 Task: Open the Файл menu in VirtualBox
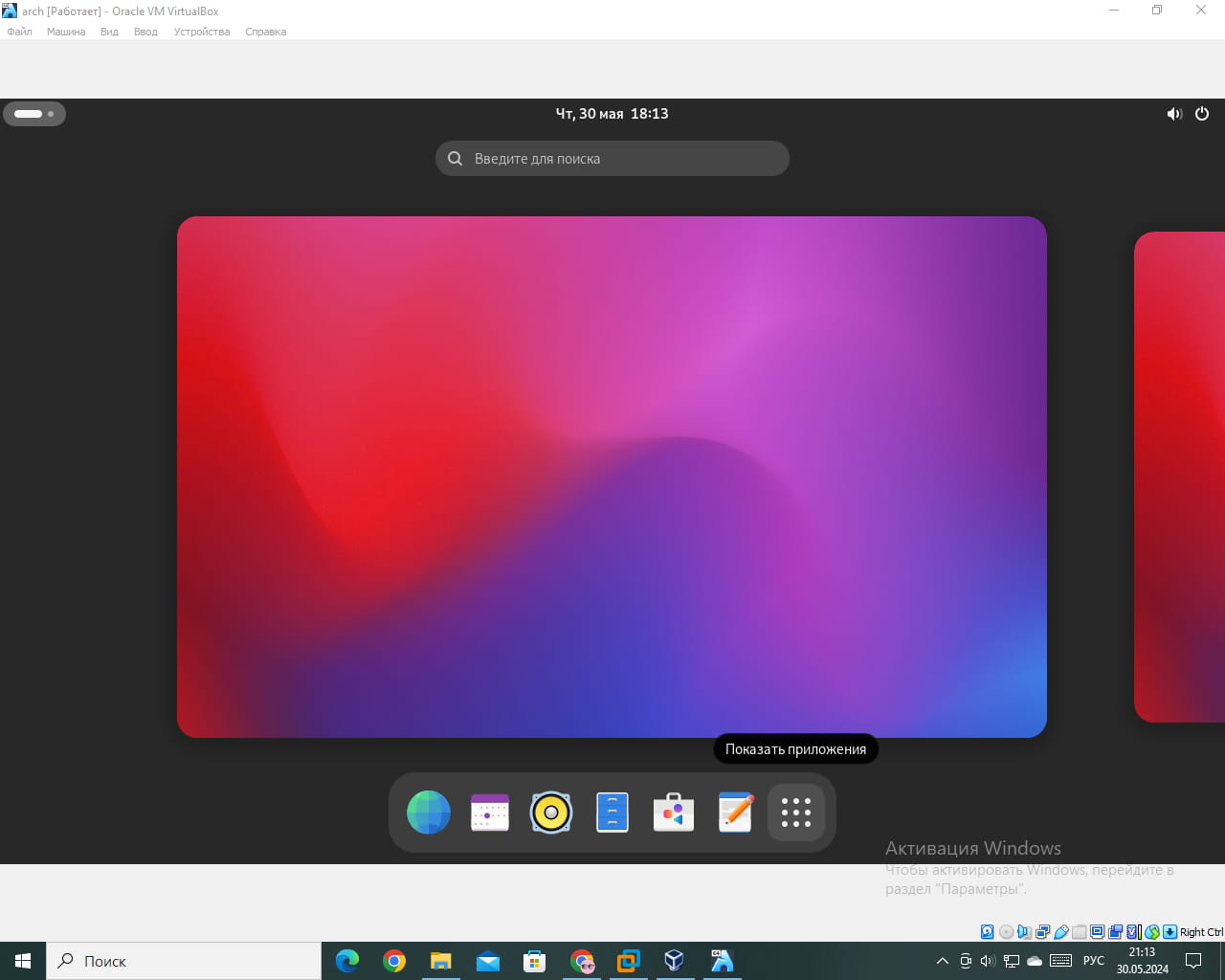pos(19,32)
